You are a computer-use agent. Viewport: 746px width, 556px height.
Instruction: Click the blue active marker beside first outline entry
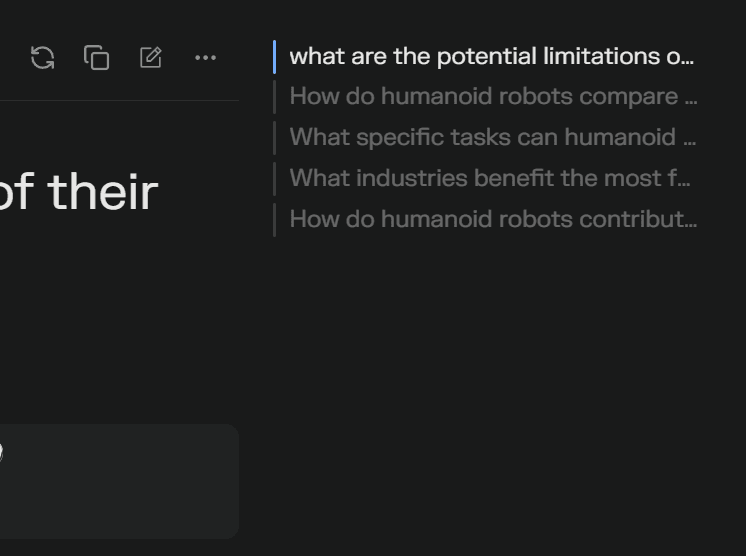[275, 57]
